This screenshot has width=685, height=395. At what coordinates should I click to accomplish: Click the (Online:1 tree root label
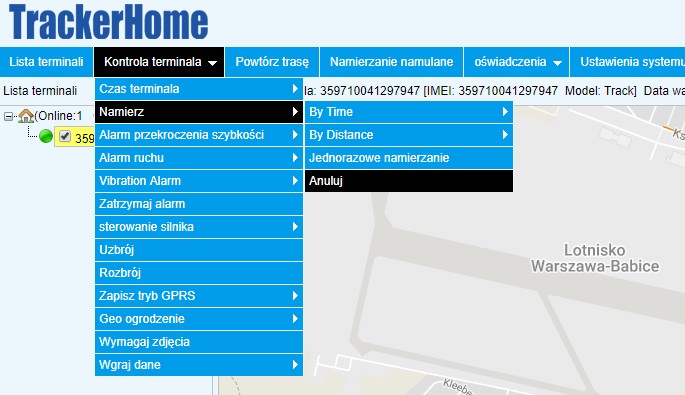[59, 116]
